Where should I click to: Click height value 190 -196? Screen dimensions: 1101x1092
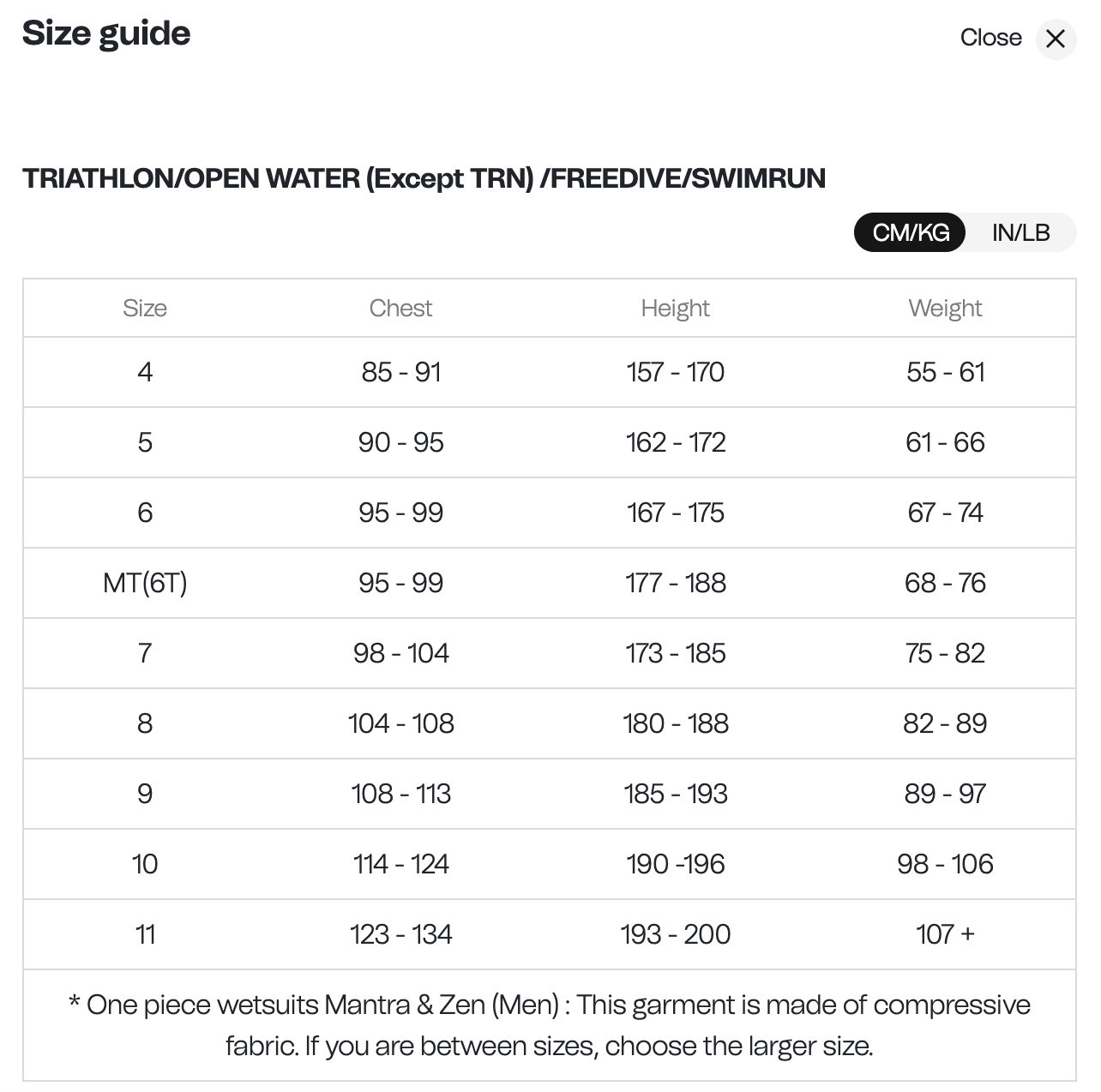coord(675,864)
